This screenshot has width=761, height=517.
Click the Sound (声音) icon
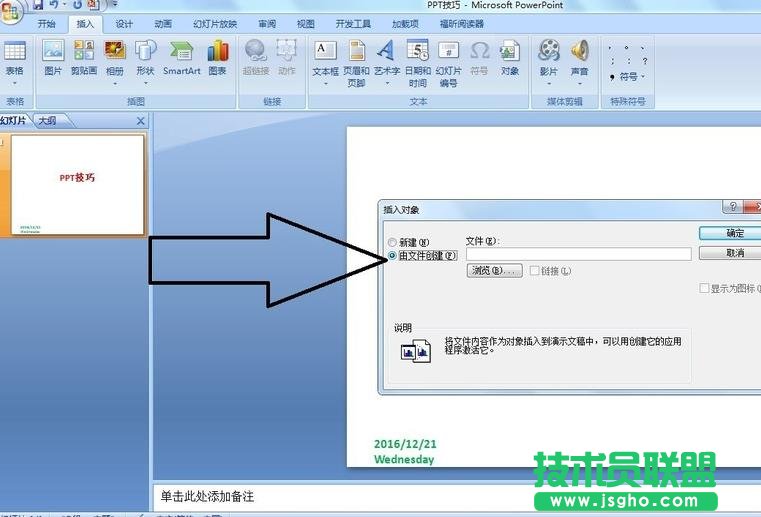click(x=579, y=51)
